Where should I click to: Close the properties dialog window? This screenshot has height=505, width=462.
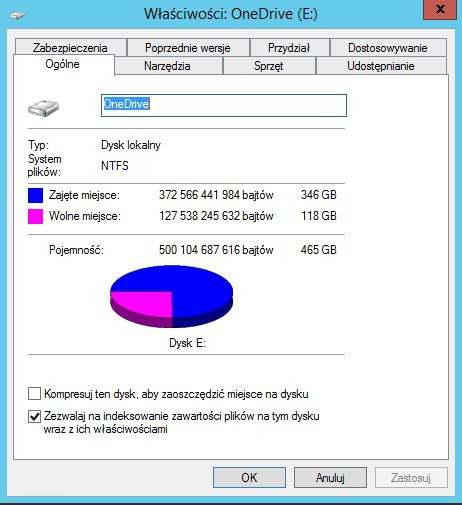click(x=440, y=9)
